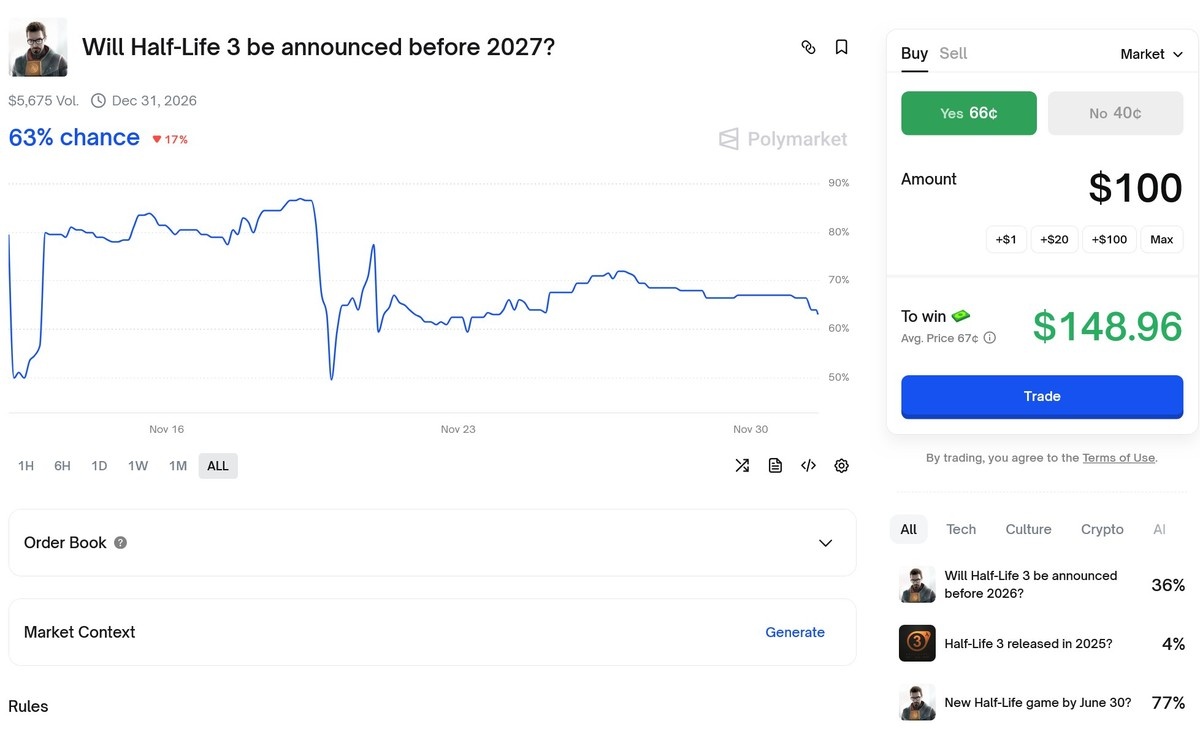The width and height of the screenshot is (1200, 729).
Task: Open chart settings gear icon
Action: [841, 465]
